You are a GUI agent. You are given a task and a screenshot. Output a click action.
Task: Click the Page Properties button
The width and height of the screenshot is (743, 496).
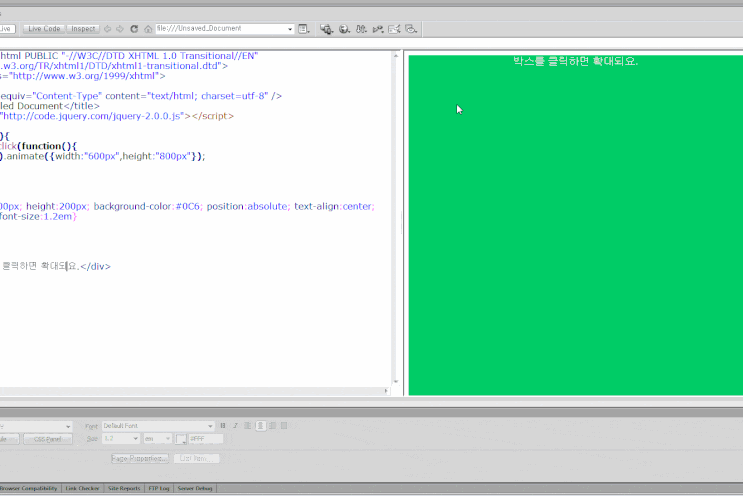[x=140, y=458]
